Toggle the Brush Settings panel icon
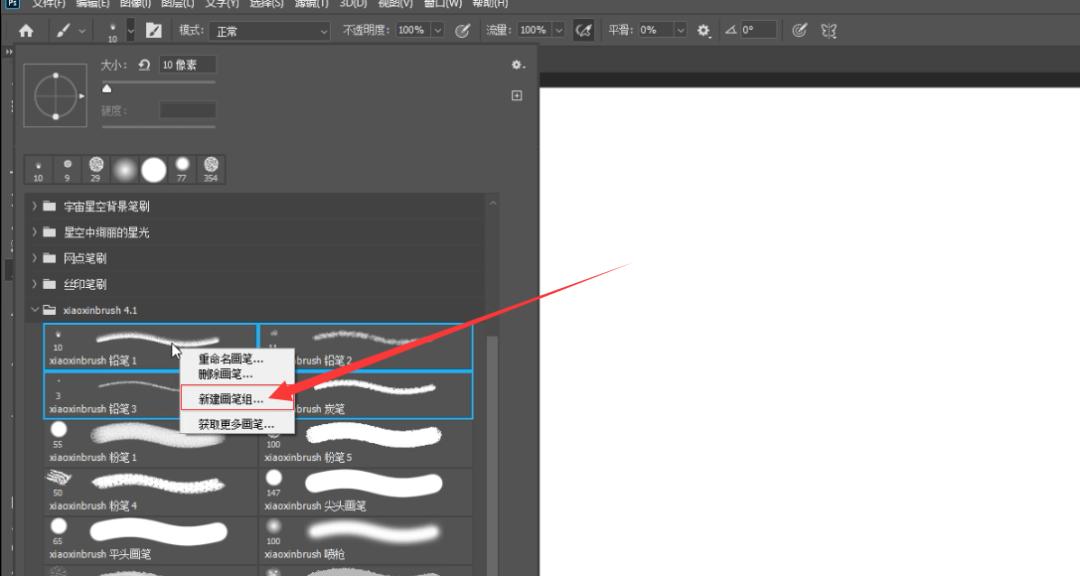 (x=154, y=31)
